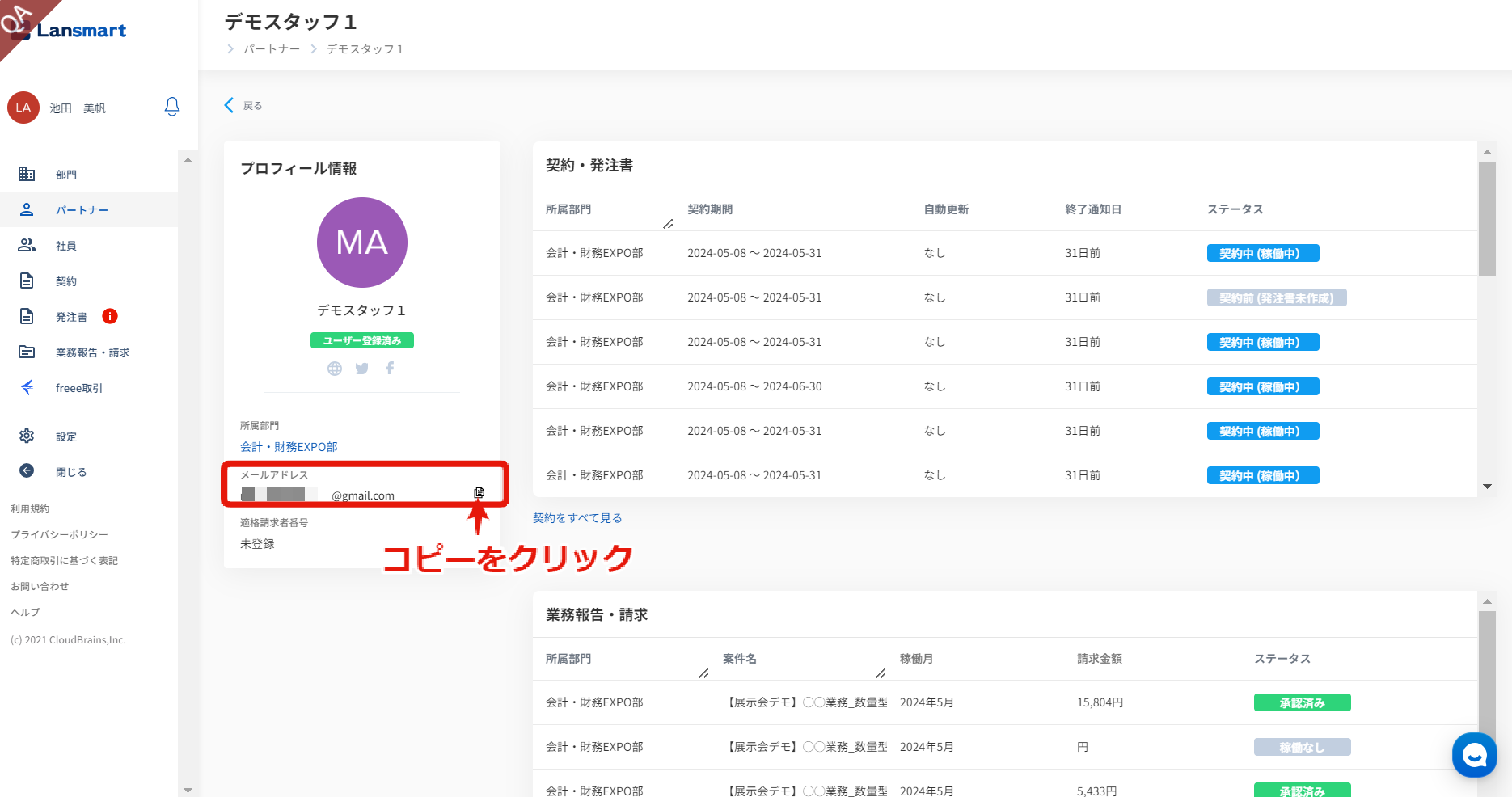This screenshot has width=1512, height=797.
Task: Click the 戻る back chevron icon
Action: [x=229, y=105]
